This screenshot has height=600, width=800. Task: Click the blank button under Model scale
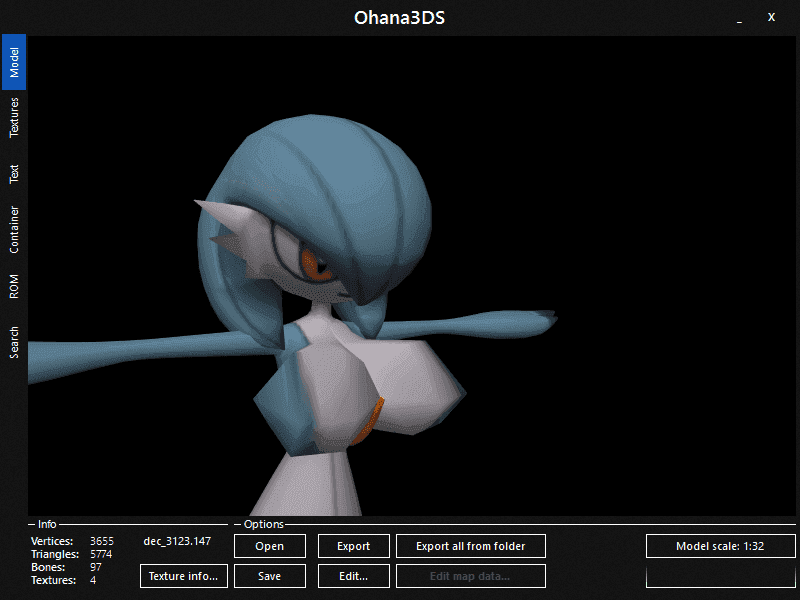pyautogui.click(x=720, y=576)
